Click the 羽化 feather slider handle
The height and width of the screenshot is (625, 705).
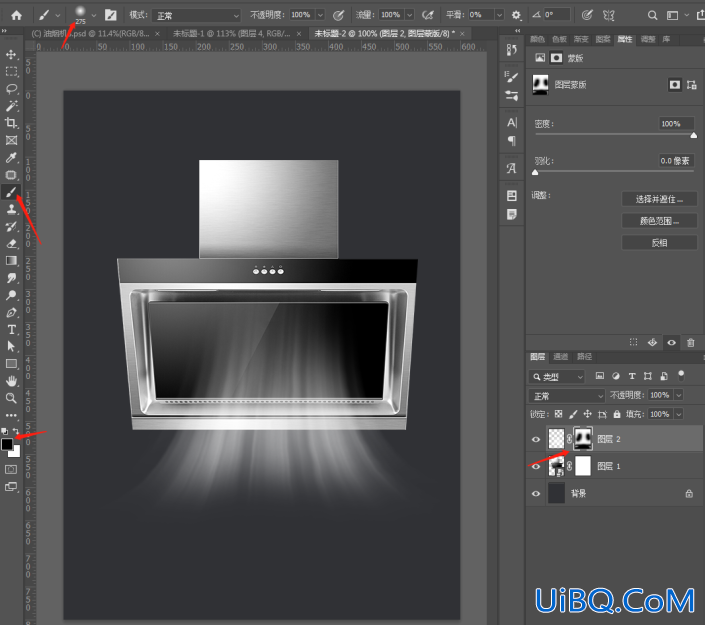[535, 172]
